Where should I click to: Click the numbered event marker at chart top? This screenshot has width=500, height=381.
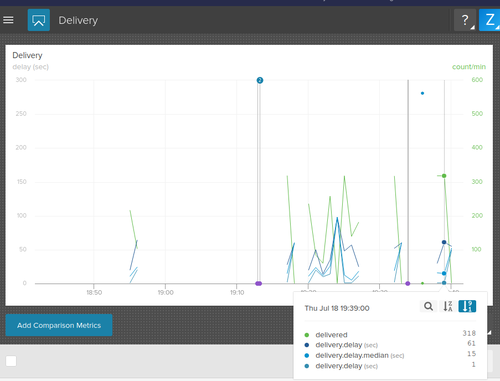tap(260, 80)
